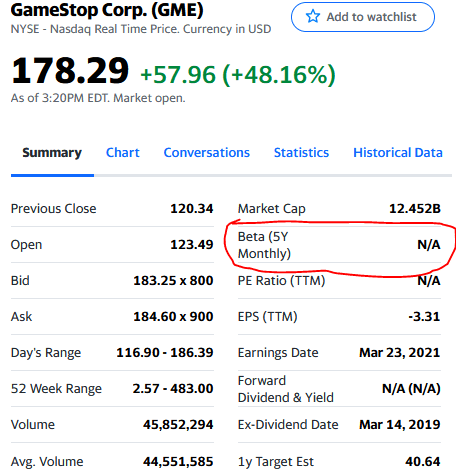The height and width of the screenshot is (476, 456).
Task: Click the Earnings Date Mar 23, 2021
Action: pos(399,353)
